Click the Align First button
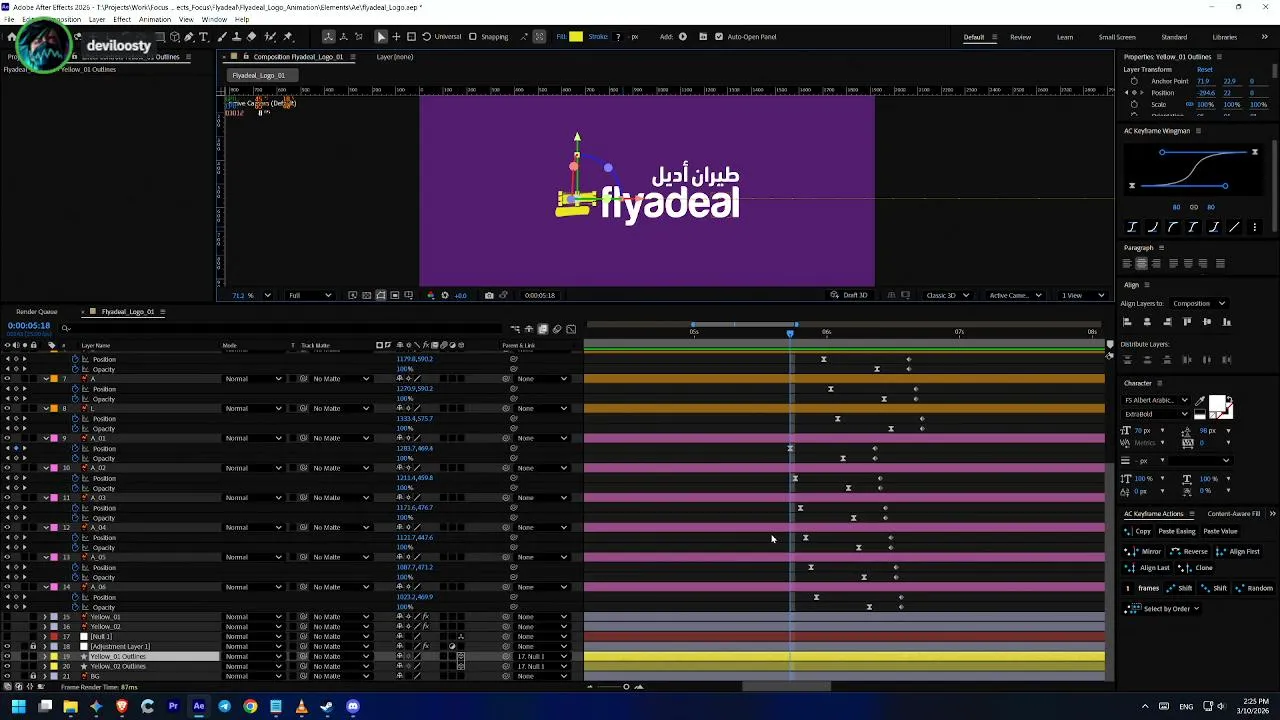The height and width of the screenshot is (720, 1280). [x=1237, y=551]
